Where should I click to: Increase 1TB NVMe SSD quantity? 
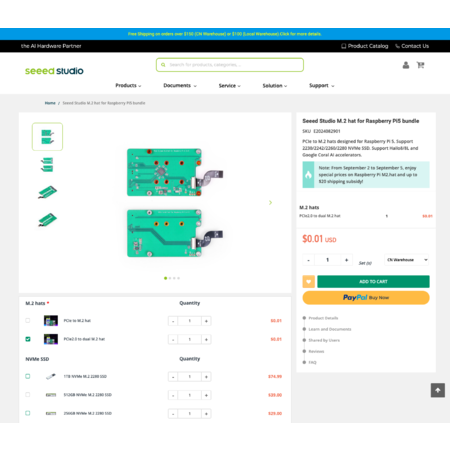pos(206,377)
